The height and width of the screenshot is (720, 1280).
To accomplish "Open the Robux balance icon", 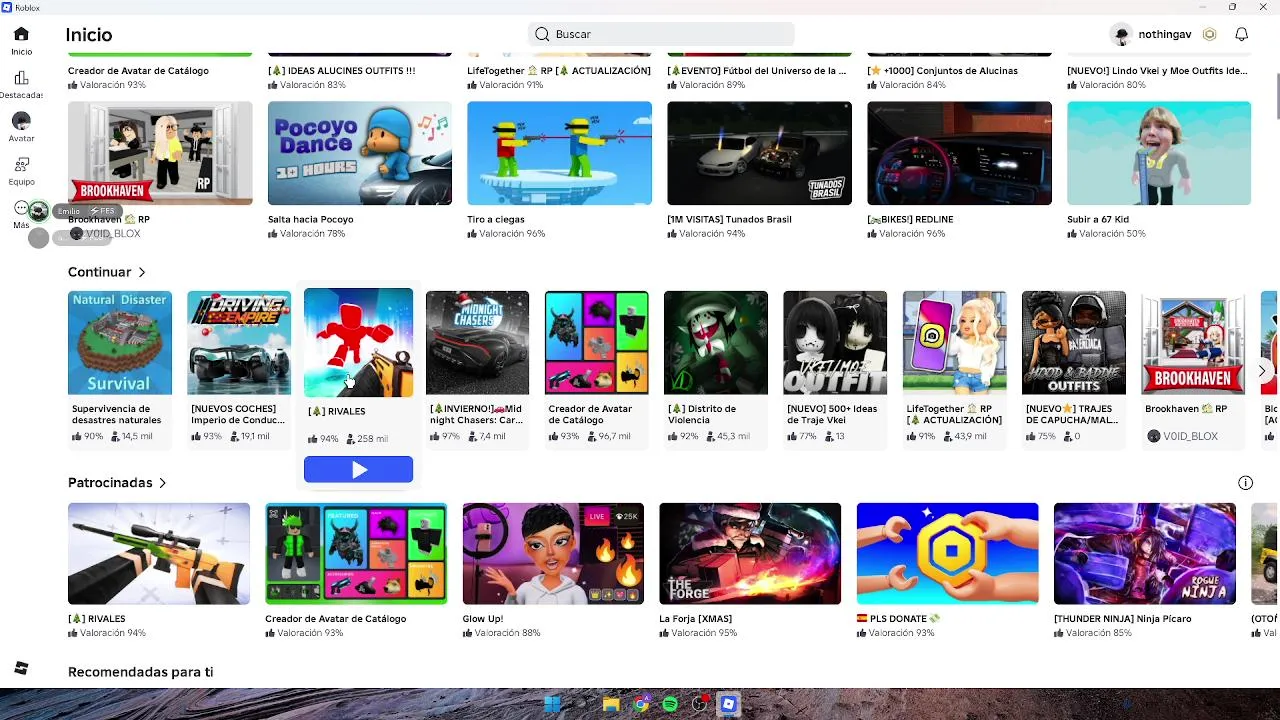I will [x=1209, y=34].
